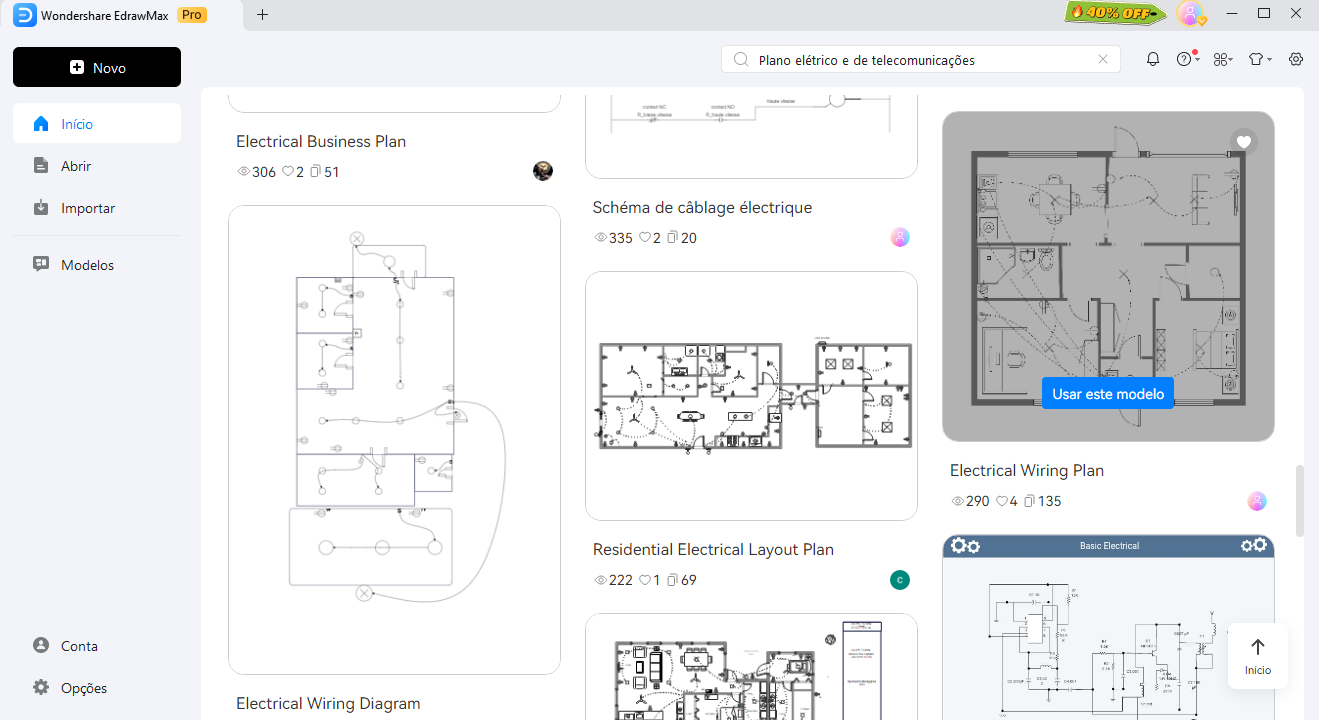The height and width of the screenshot is (720, 1319).
Task: Favorite the Electrical Wiring Plan template
Action: point(1244,142)
